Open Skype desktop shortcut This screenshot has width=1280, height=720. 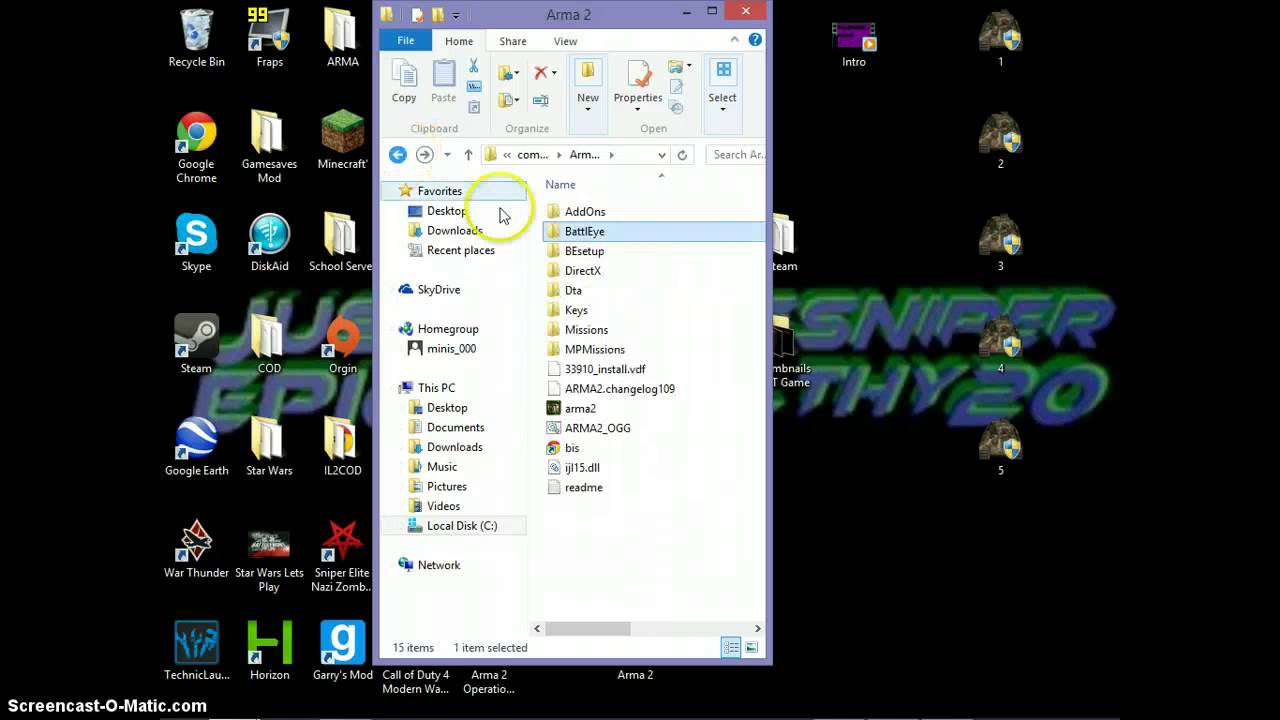[x=196, y=243]
